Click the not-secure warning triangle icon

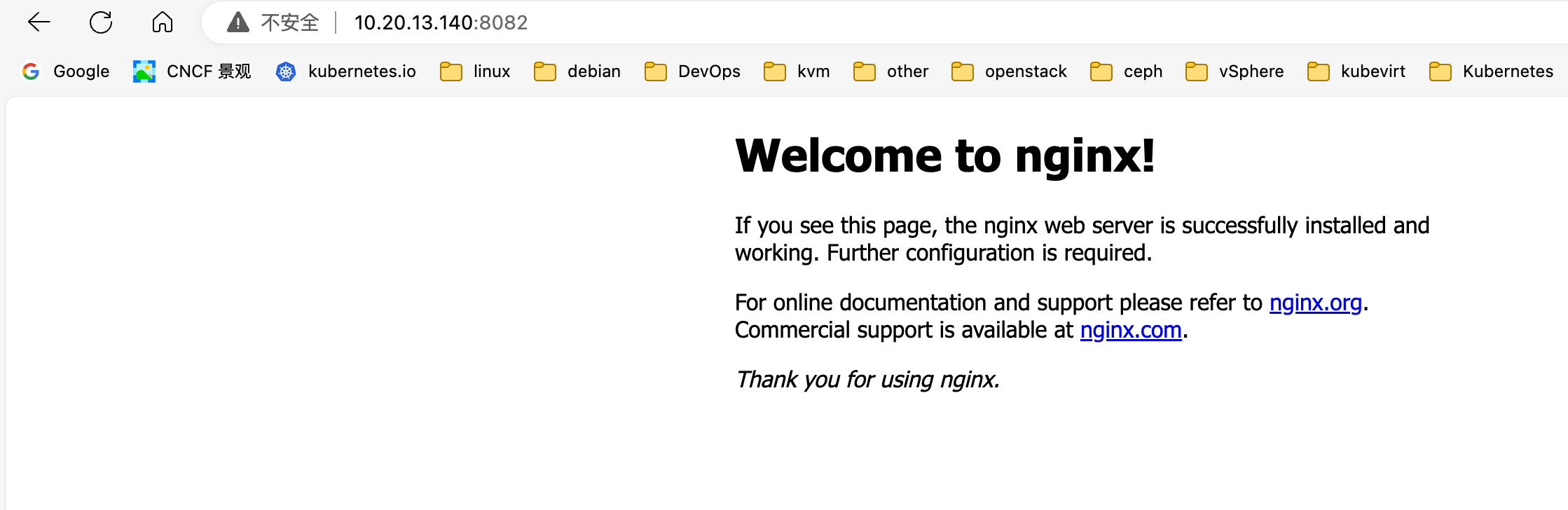238,22
